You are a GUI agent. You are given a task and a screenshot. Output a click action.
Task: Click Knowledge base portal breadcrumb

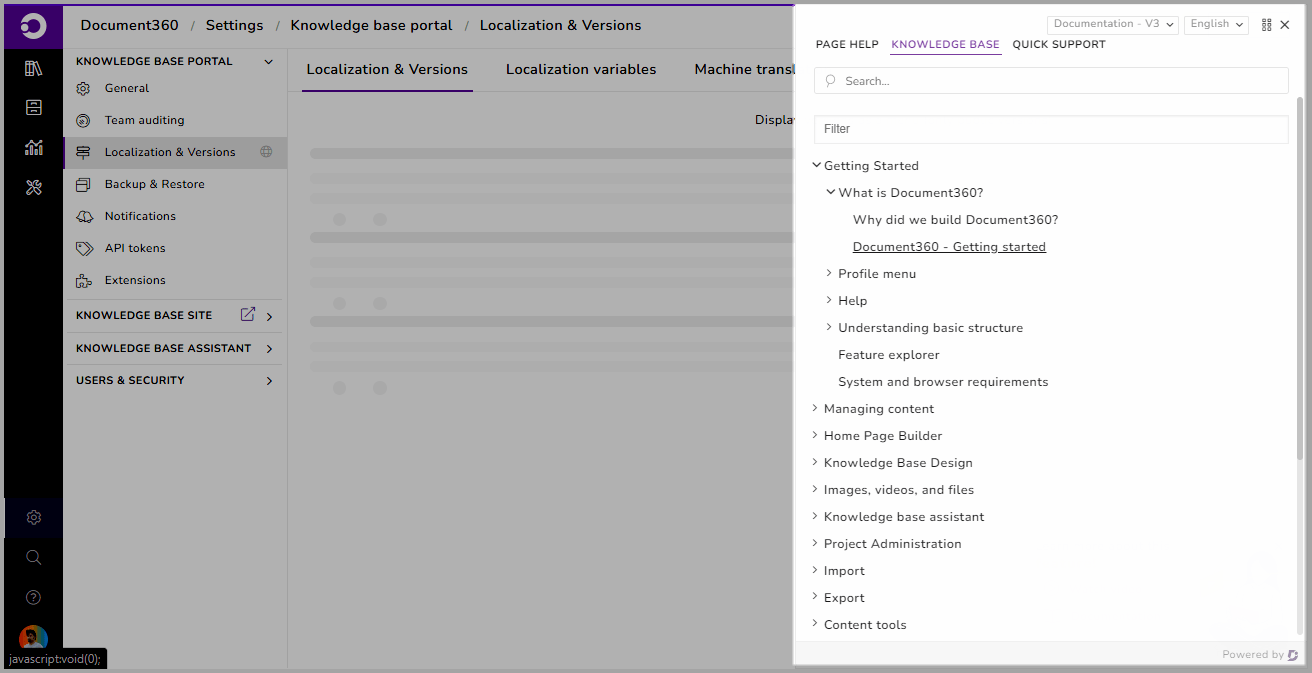371,25
